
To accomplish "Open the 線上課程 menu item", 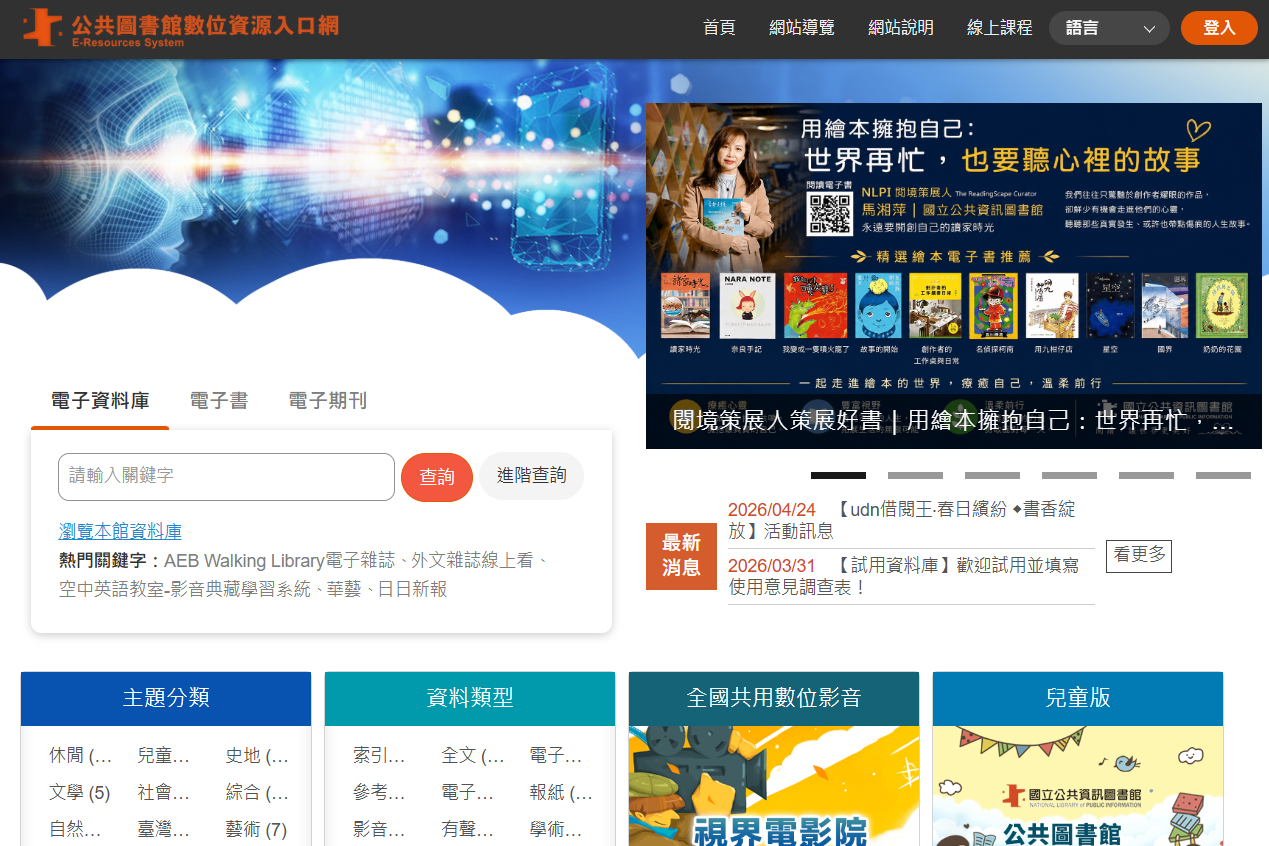I will pyautogui.click(x=1000, y=28).
